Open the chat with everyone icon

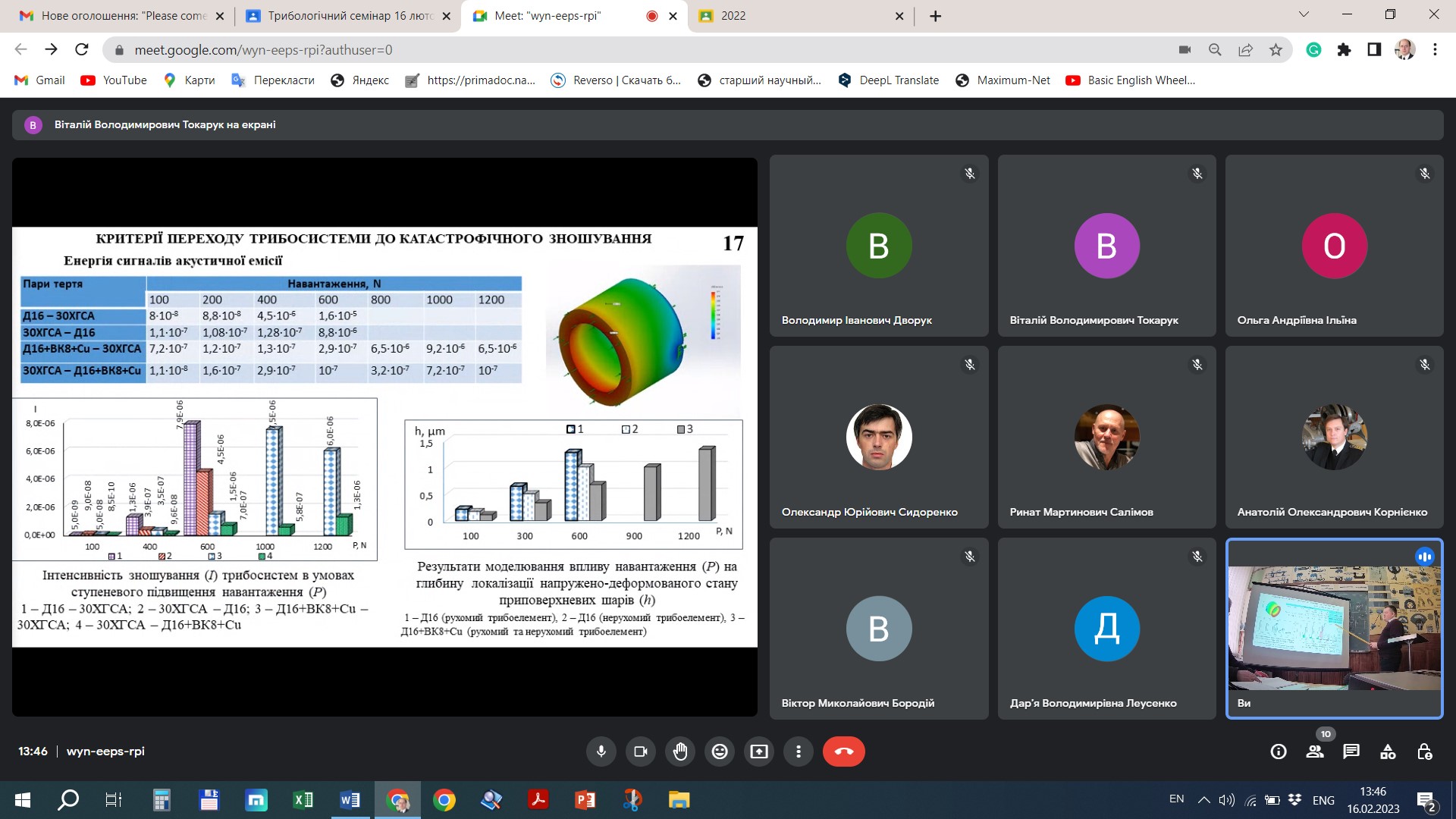[1351, 752]
